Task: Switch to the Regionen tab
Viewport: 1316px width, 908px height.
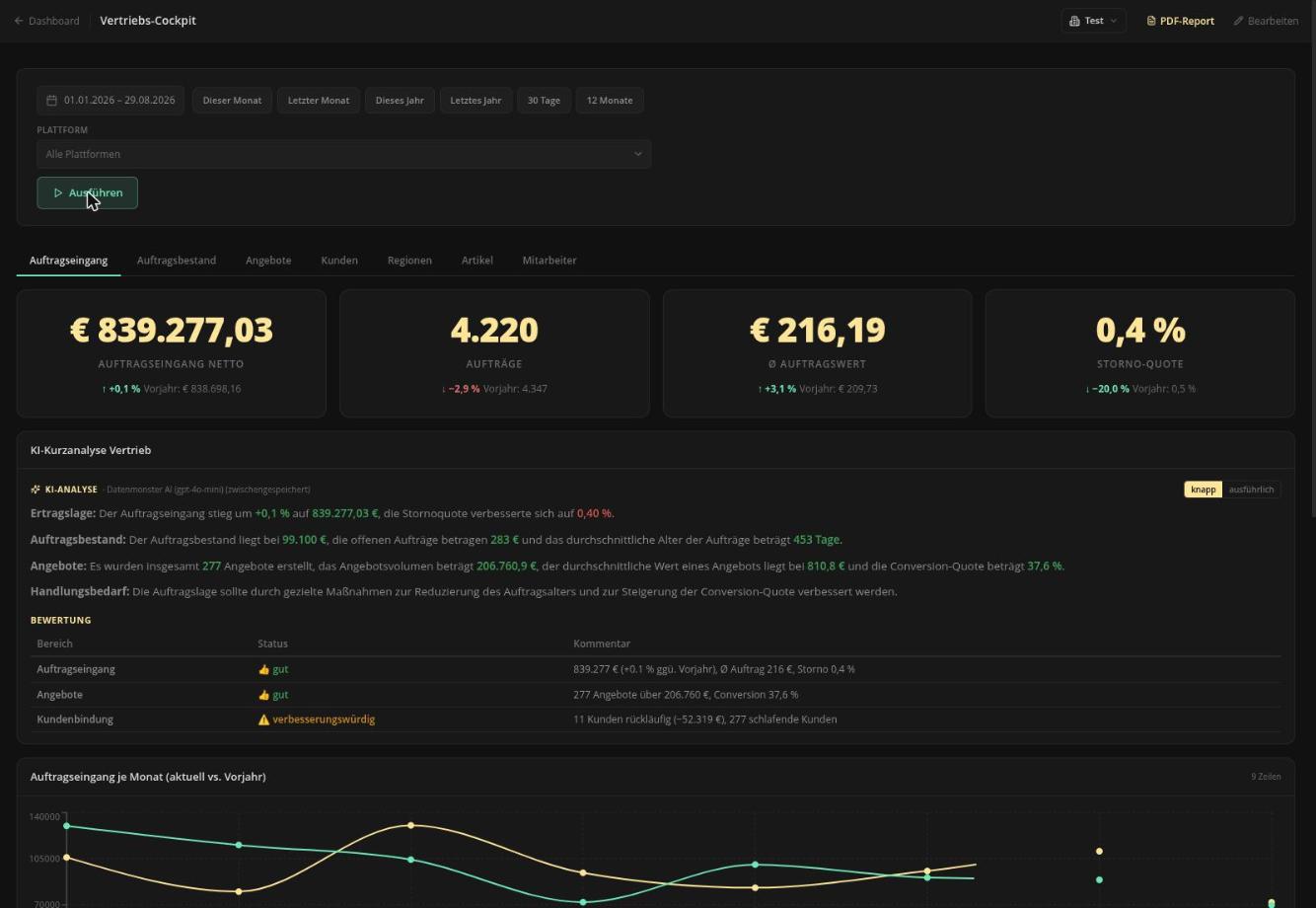Action: 409,261
